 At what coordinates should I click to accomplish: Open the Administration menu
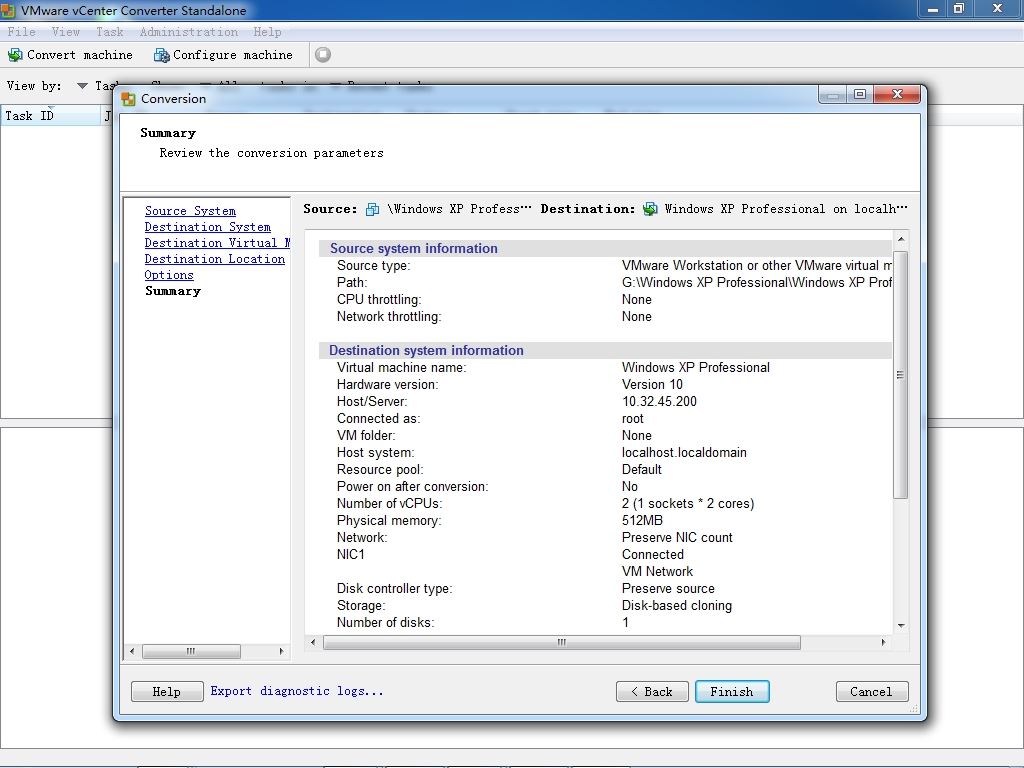pyautogui.click(x=189, y=31)
